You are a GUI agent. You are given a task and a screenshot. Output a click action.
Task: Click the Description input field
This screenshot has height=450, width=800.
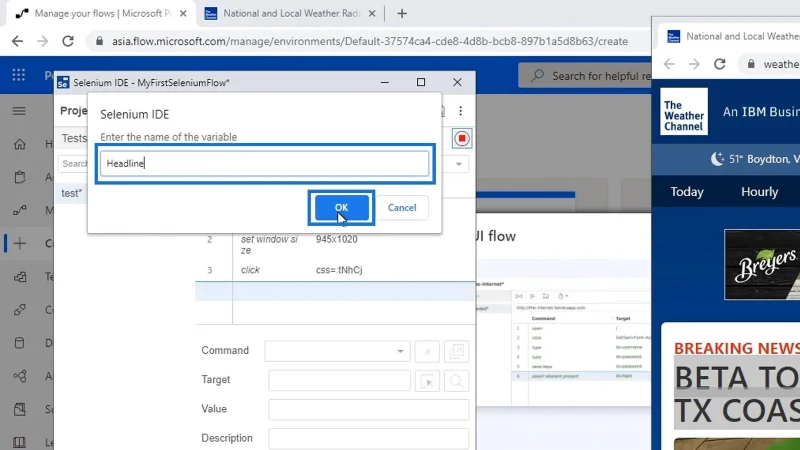coord(368,439)
